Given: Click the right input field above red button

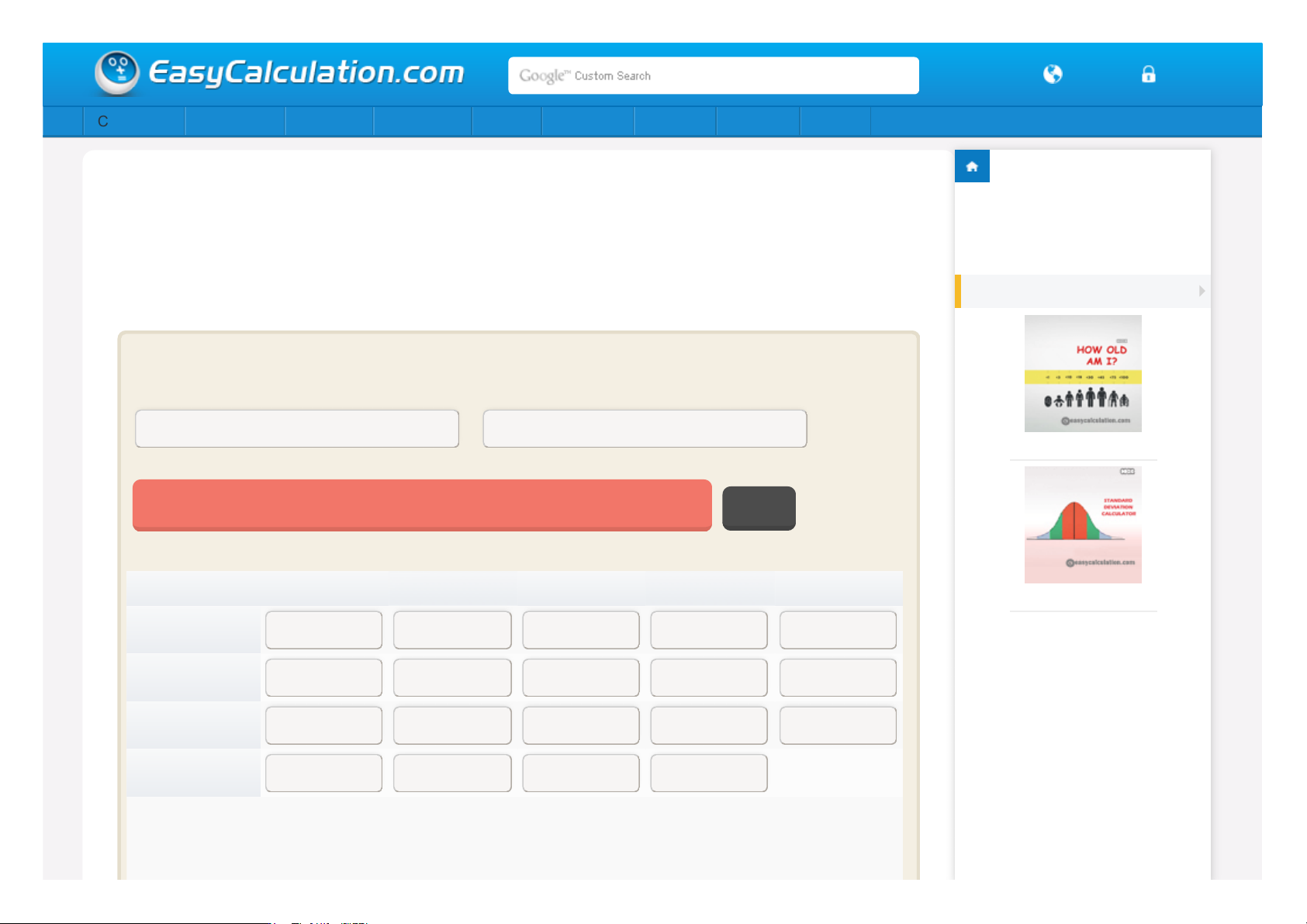Looking at the screenshot, I should [x=645, y=429].
